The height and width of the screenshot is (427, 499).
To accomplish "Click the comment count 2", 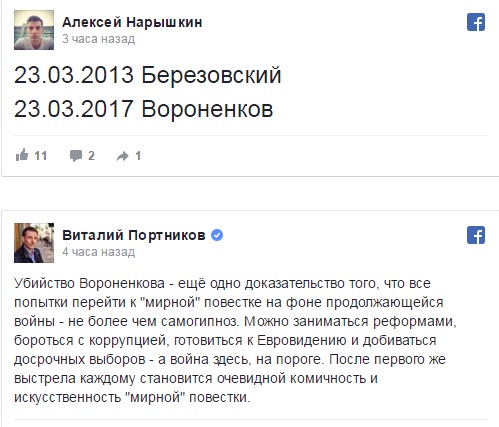I will 91,156.
